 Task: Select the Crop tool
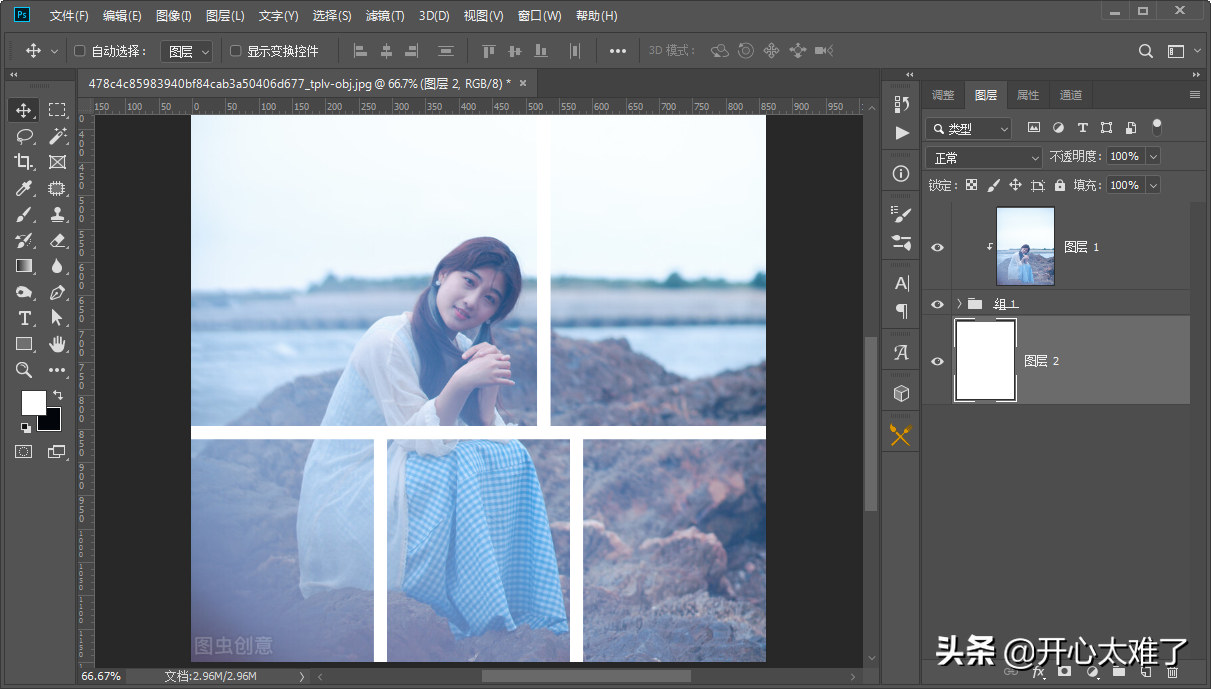pyautogui.click(x=24, y=162)
